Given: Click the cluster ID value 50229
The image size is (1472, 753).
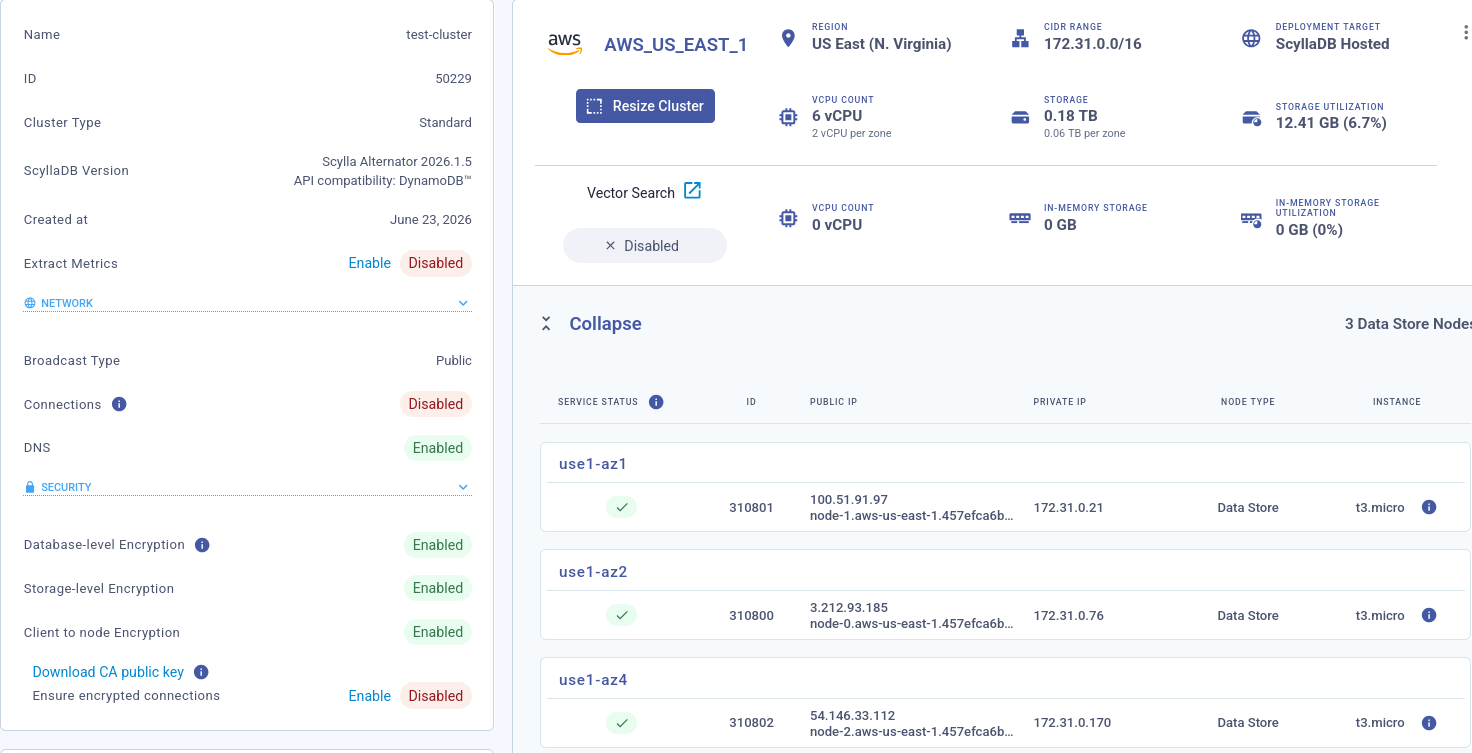Looking at the screenshot, I should click(x=452, y=79).
